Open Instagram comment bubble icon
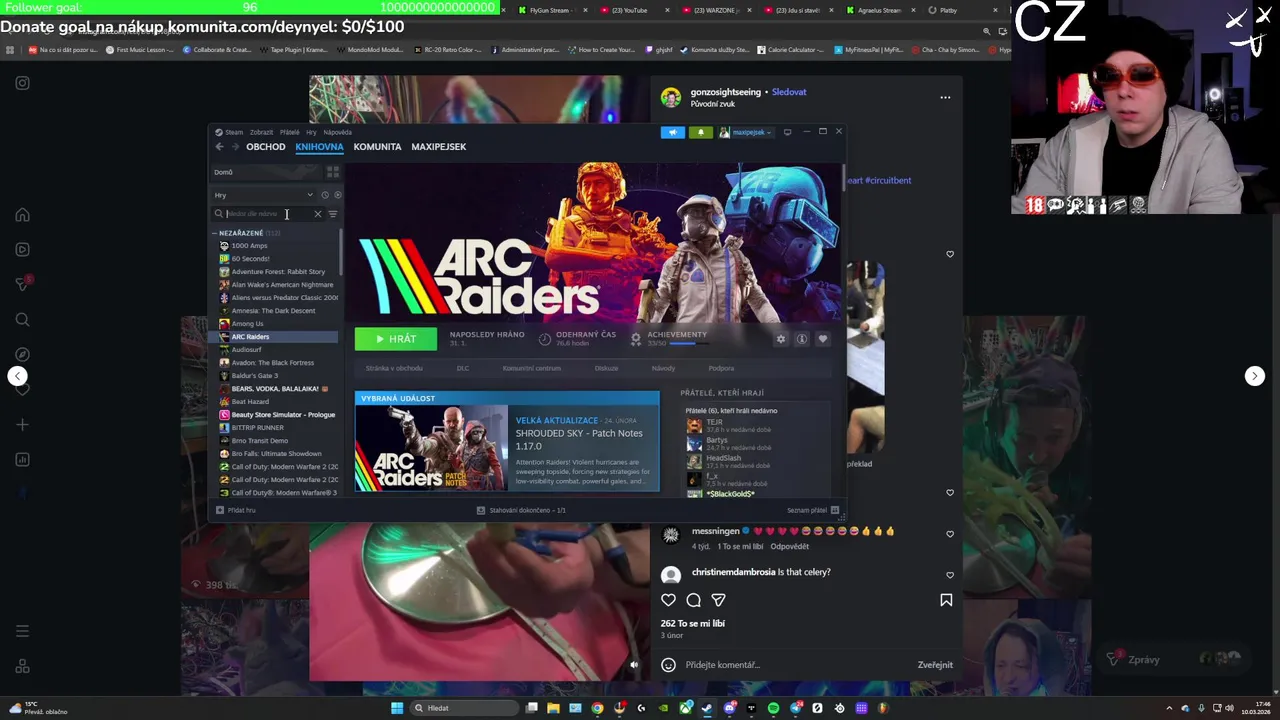 point(694,600)
